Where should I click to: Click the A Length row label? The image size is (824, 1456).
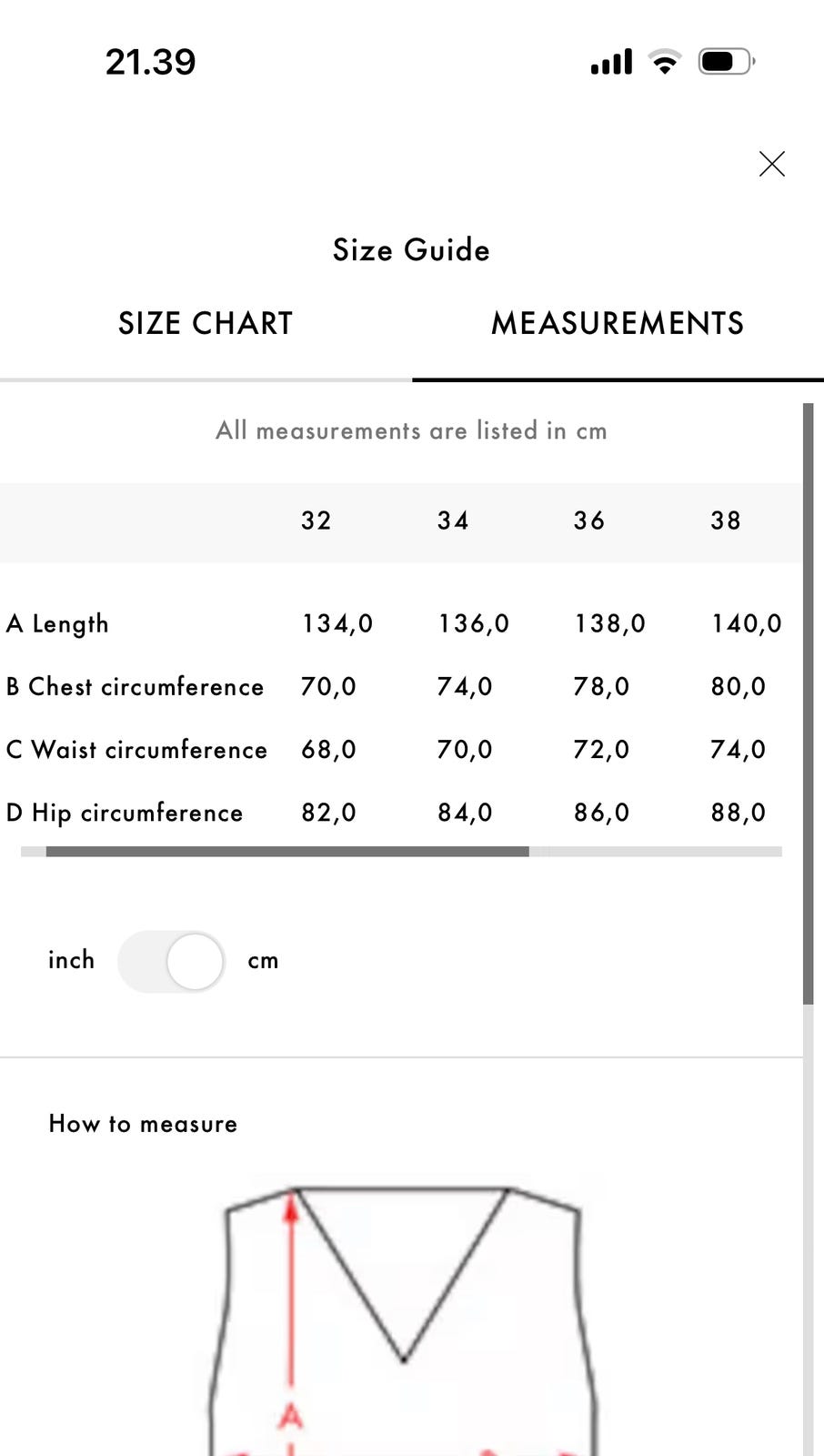point(57,623)
